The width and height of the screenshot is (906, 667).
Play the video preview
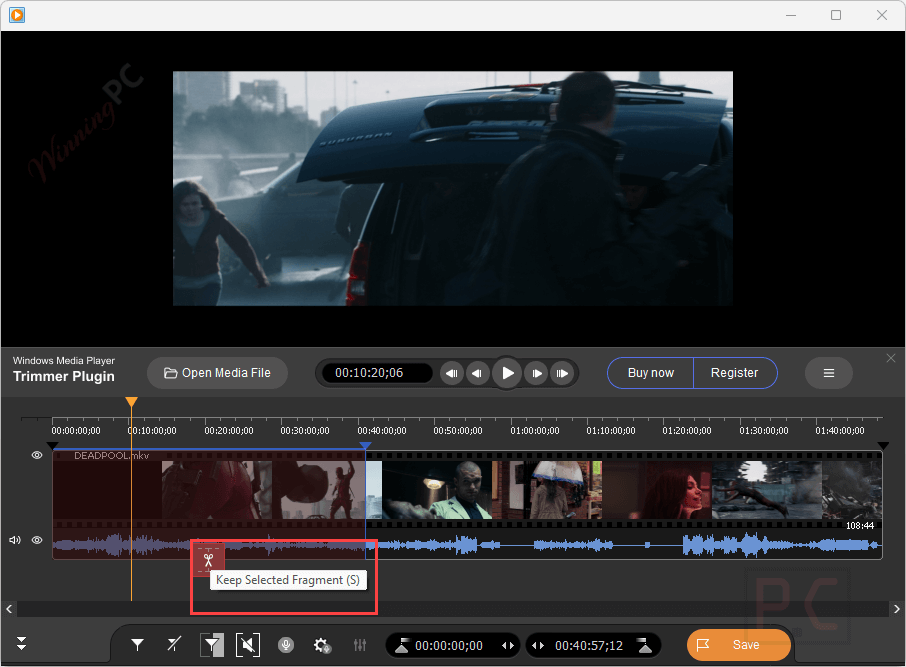coord(507,373)
